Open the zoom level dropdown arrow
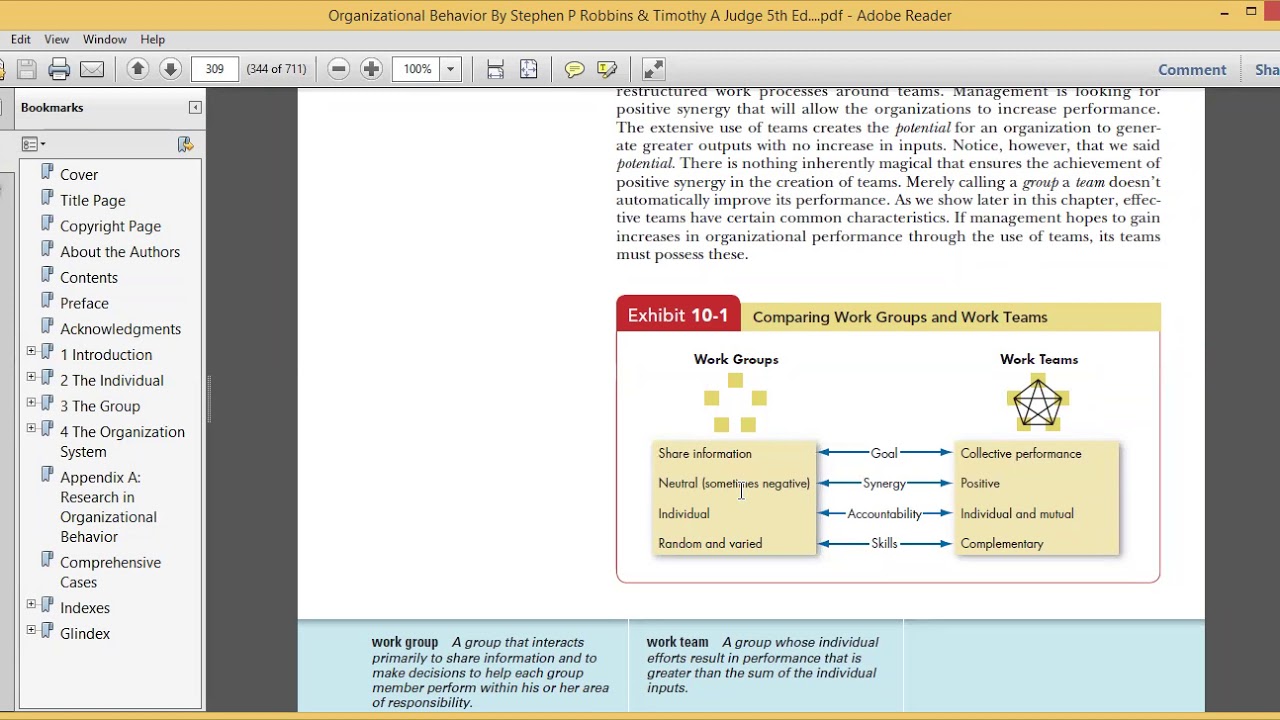The width and height of the screenshot is (1280, 720). [450, 69]
